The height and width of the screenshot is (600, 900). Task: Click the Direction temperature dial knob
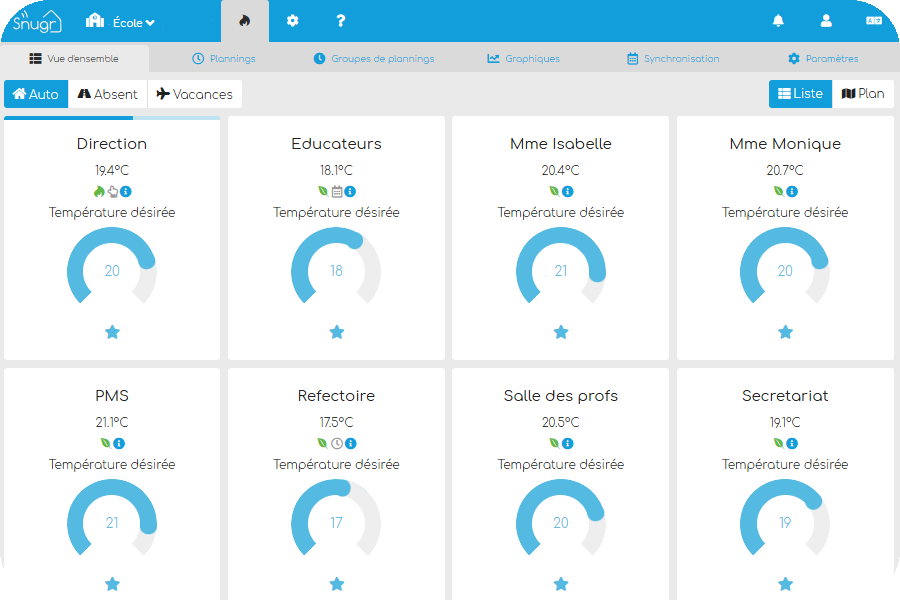click(148, 261)
